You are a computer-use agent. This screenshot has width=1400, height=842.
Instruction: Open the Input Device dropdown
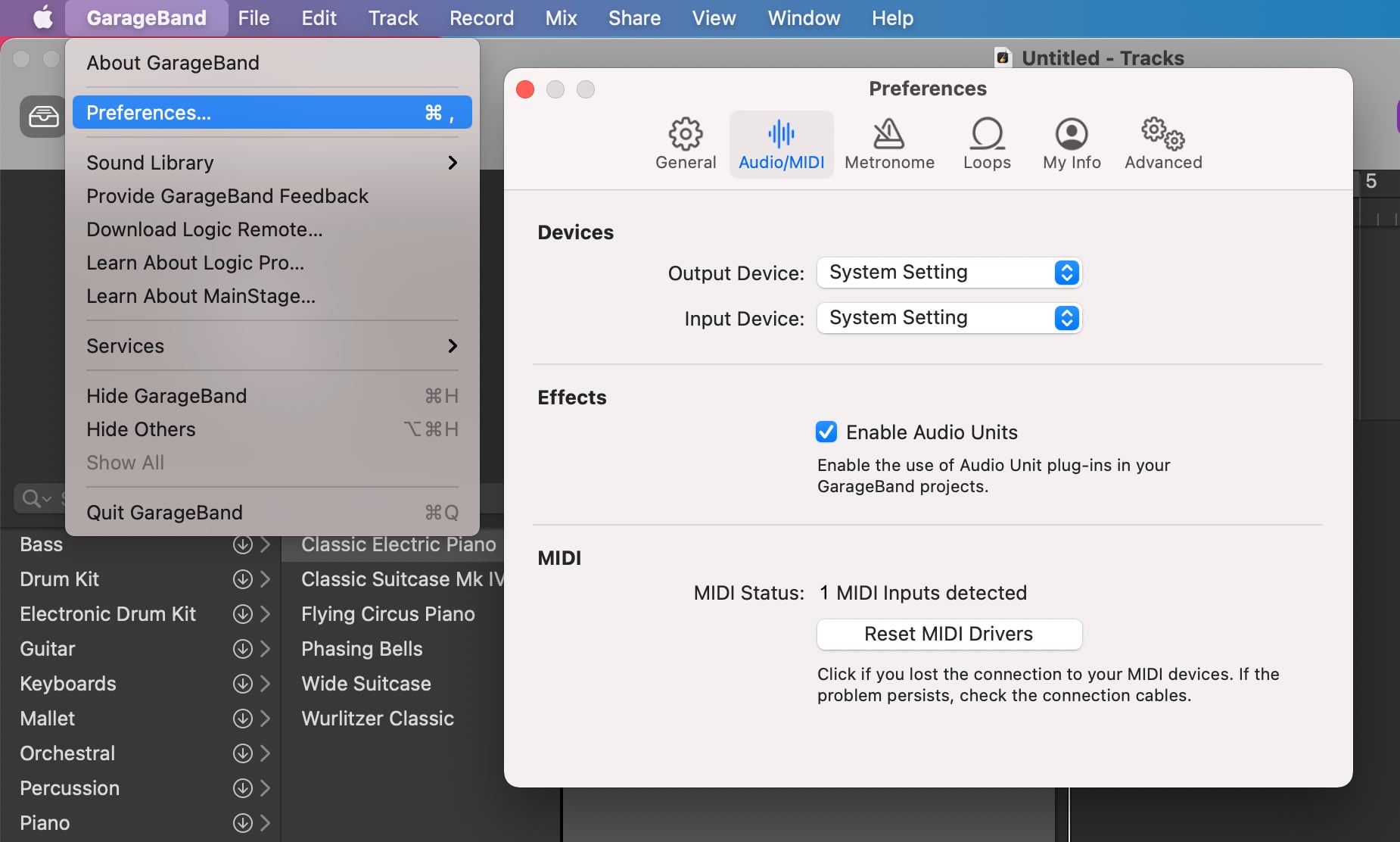tap(949, 318)
